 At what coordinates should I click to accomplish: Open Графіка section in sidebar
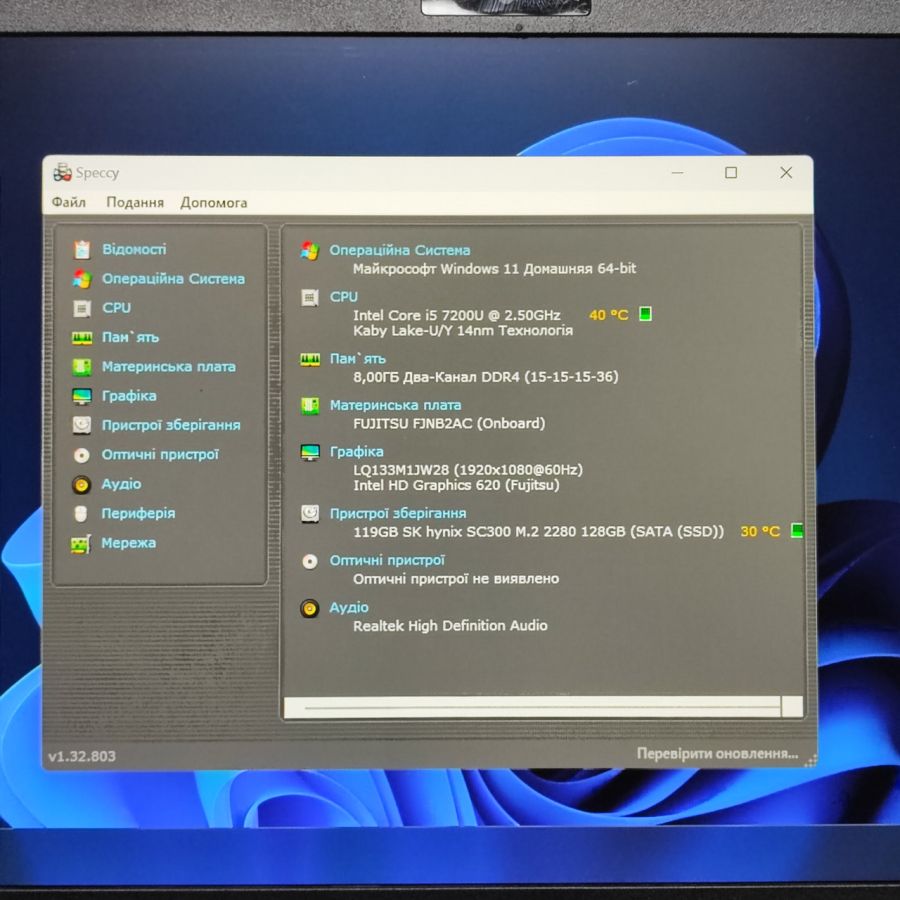(x=129, y=396)
